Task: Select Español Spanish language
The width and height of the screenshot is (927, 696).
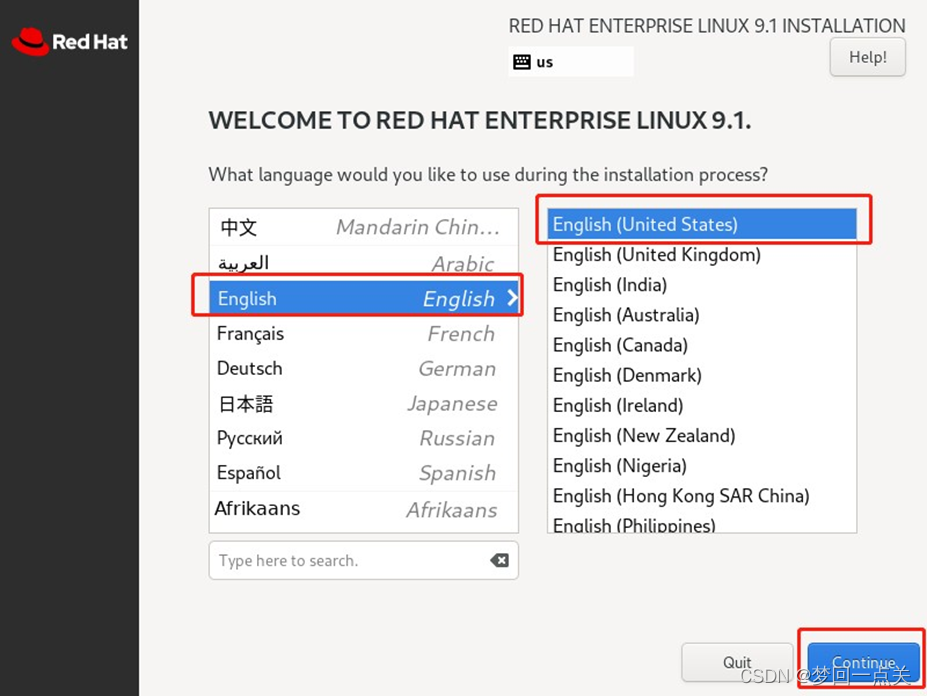Action: pos(364,473)
